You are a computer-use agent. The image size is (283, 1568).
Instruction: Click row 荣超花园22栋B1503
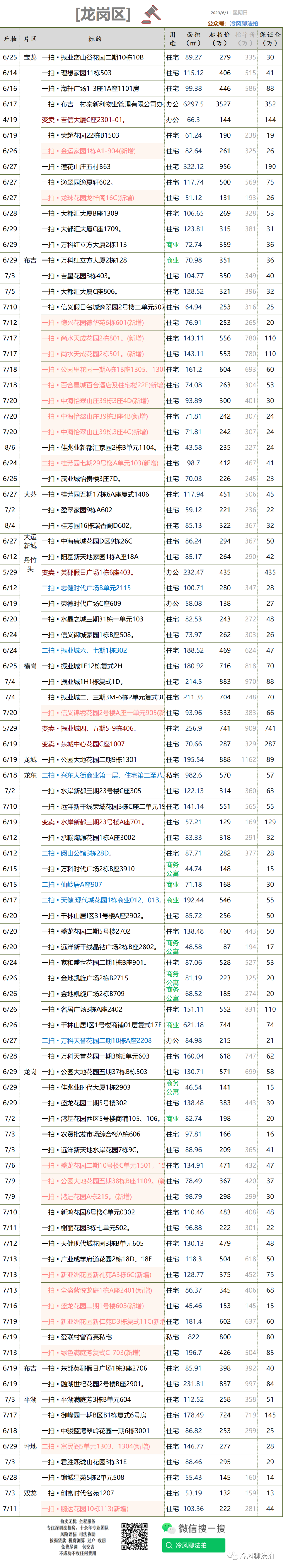click(141, 135)
